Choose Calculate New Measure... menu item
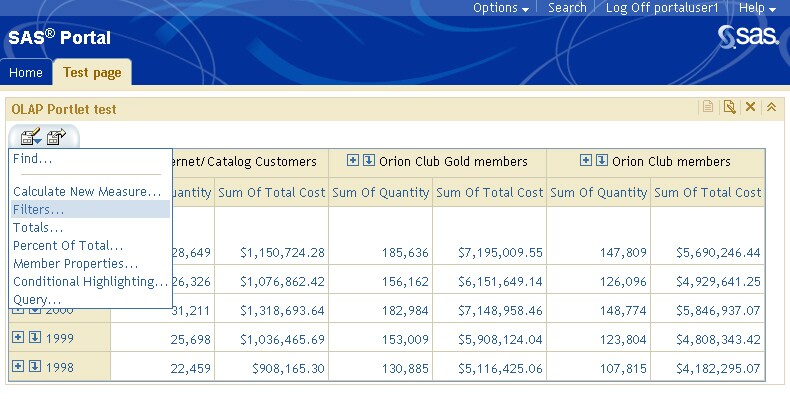Viewport: 790px width, 399px height. [87, 191]
